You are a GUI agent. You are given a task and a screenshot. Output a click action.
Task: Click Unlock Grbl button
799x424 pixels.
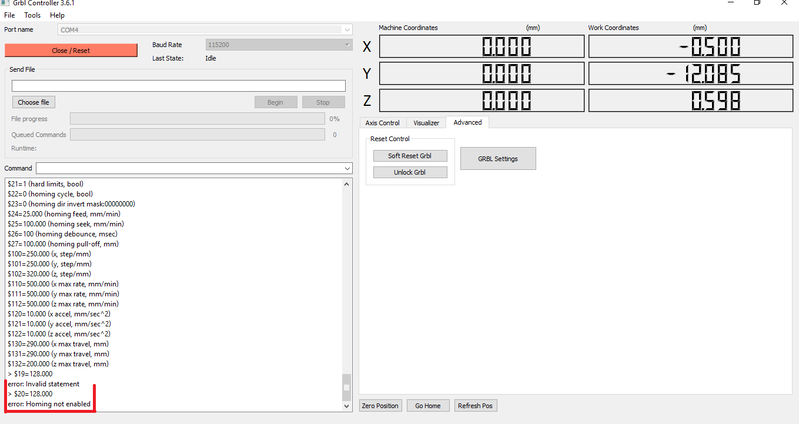410,172
